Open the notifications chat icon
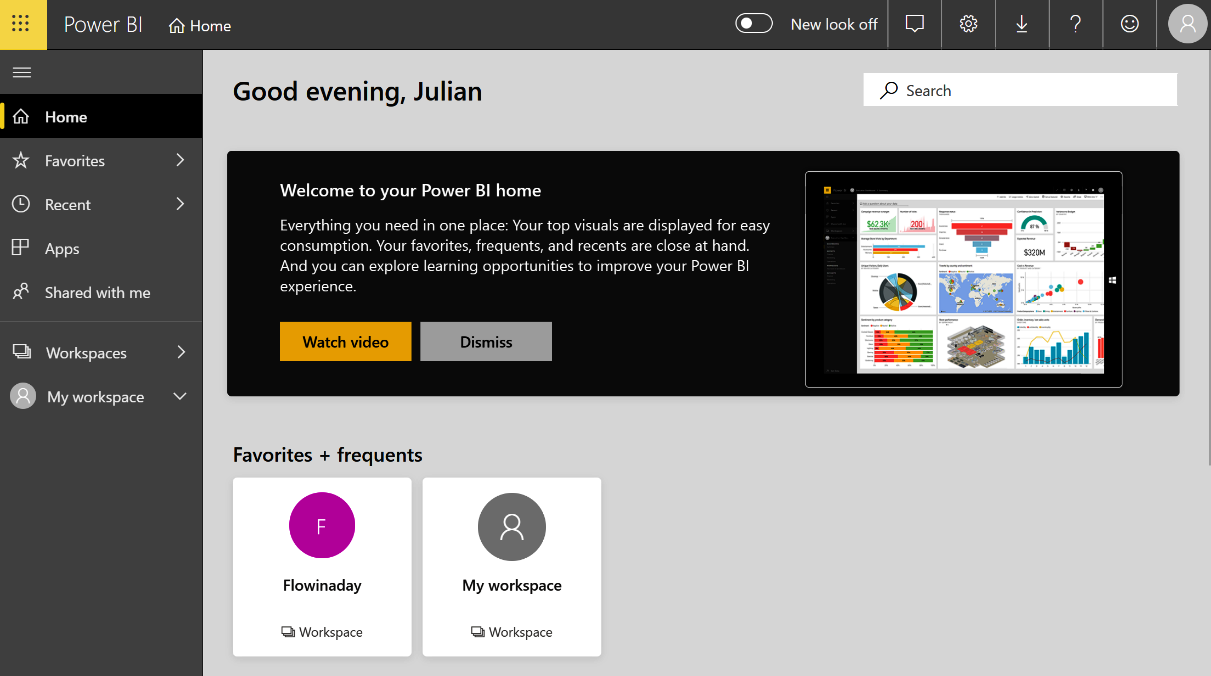The height and width of the screenshot is (676, 1211). pyautogui.click(x=914, y=24)
